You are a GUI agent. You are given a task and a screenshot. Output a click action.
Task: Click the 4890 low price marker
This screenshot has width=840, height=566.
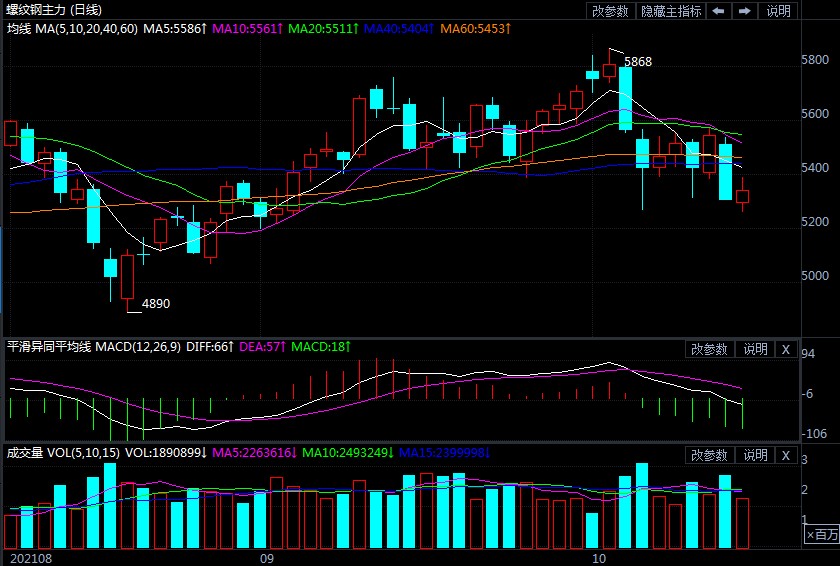pos(155,303)
